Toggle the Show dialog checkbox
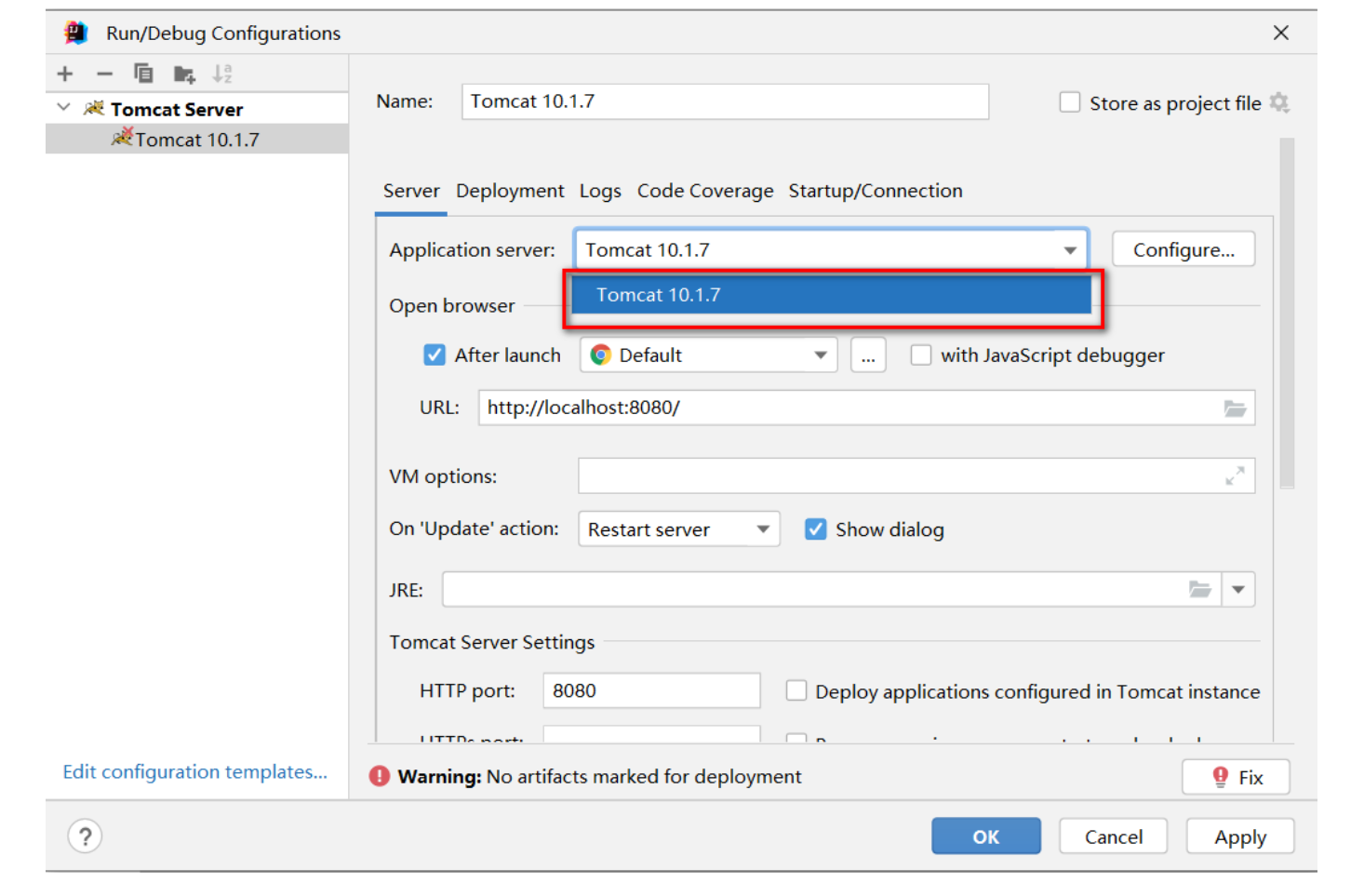 816,529
